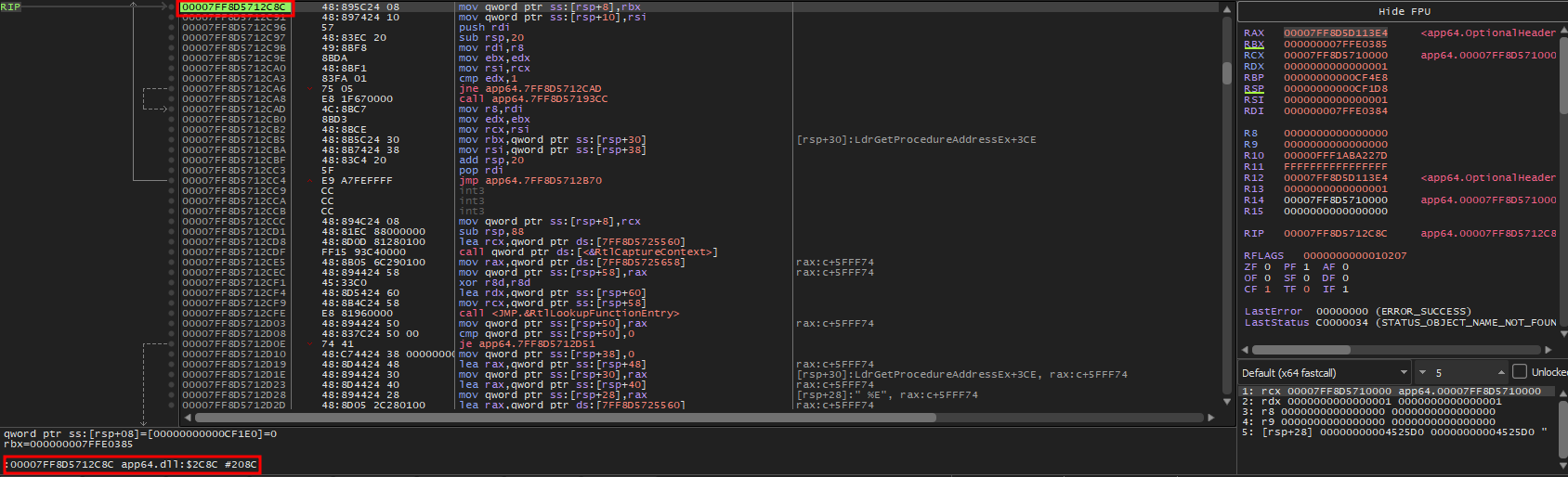The image size is (1568, 477).
Task: Select the RAX register value
Action: tap(1335, 33)
